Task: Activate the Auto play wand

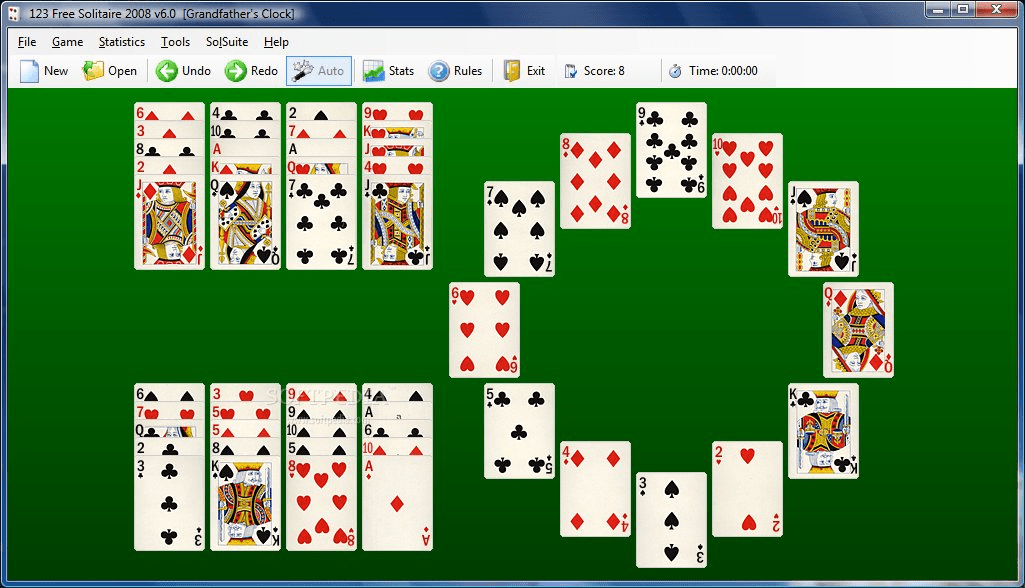Action: [x=318, y=70]
